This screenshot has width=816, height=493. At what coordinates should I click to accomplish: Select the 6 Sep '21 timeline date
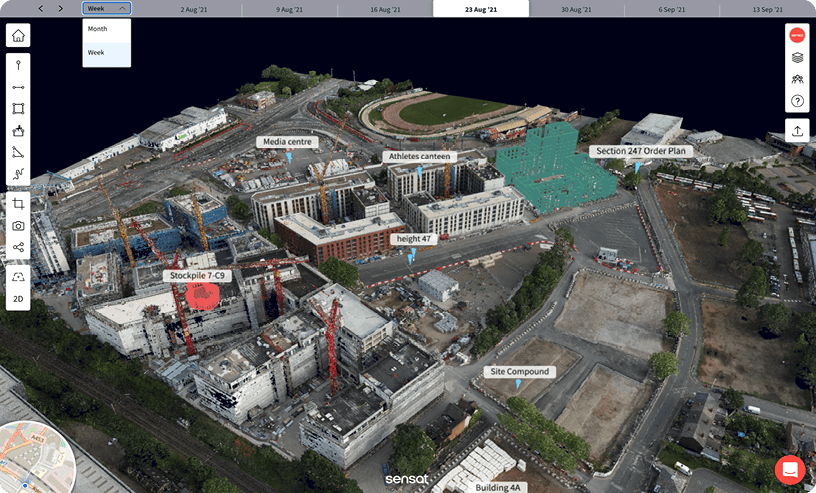coord(672,9)
